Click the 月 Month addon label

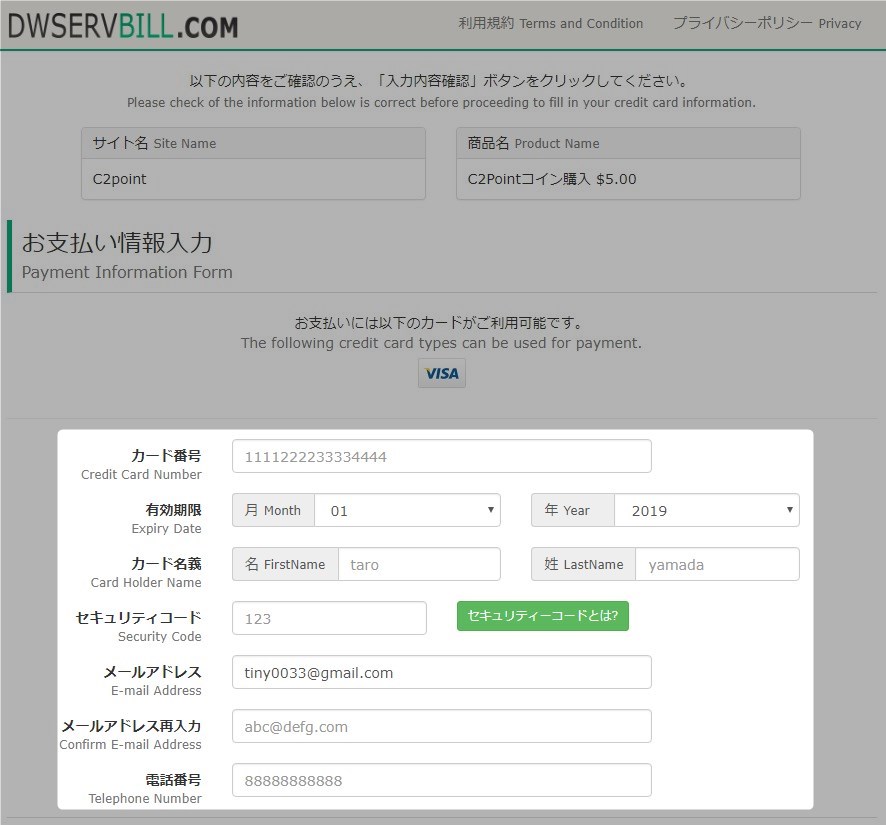(273, 510)
